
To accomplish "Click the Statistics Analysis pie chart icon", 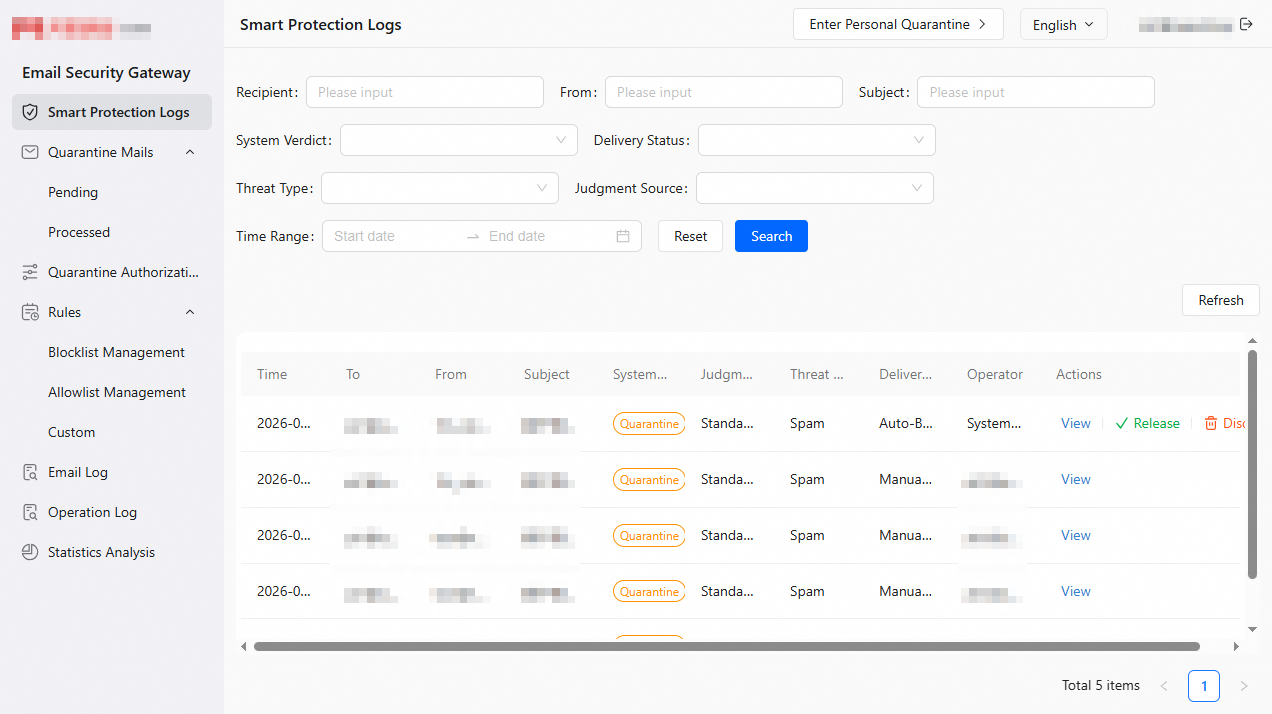I will pyautogui.click(x=30, y=552).
